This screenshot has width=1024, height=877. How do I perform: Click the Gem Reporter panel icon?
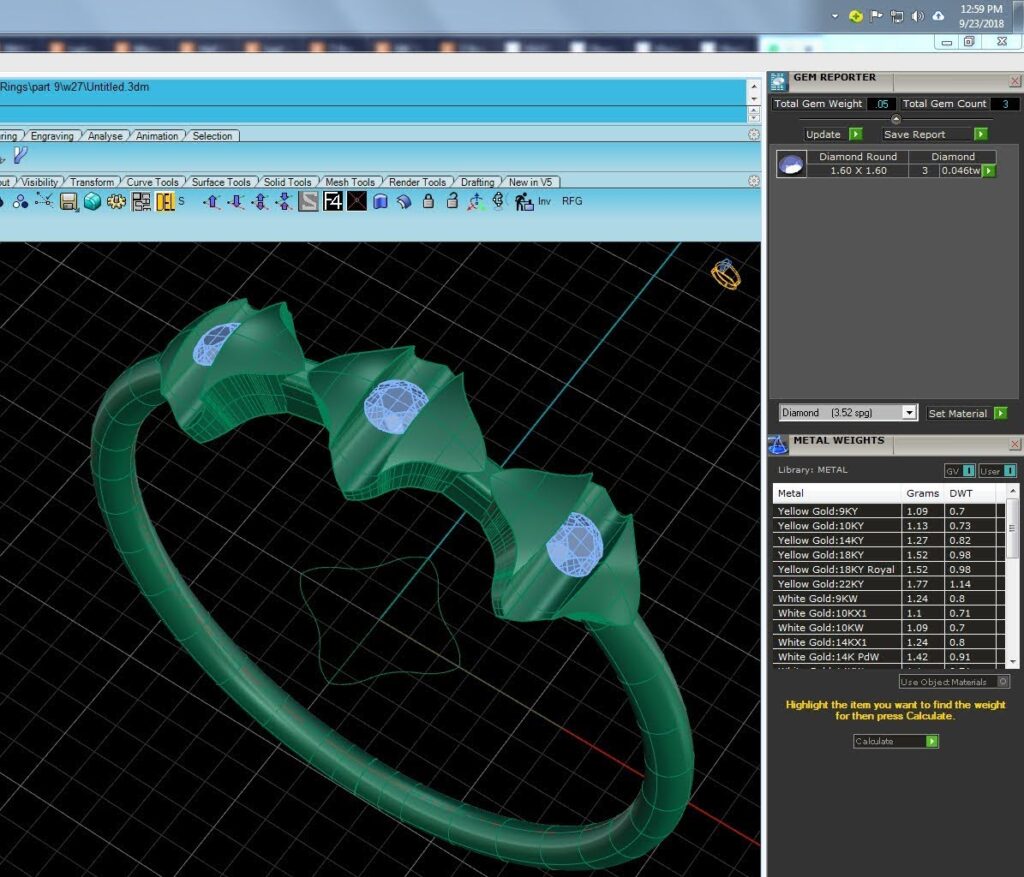(778, 81)
